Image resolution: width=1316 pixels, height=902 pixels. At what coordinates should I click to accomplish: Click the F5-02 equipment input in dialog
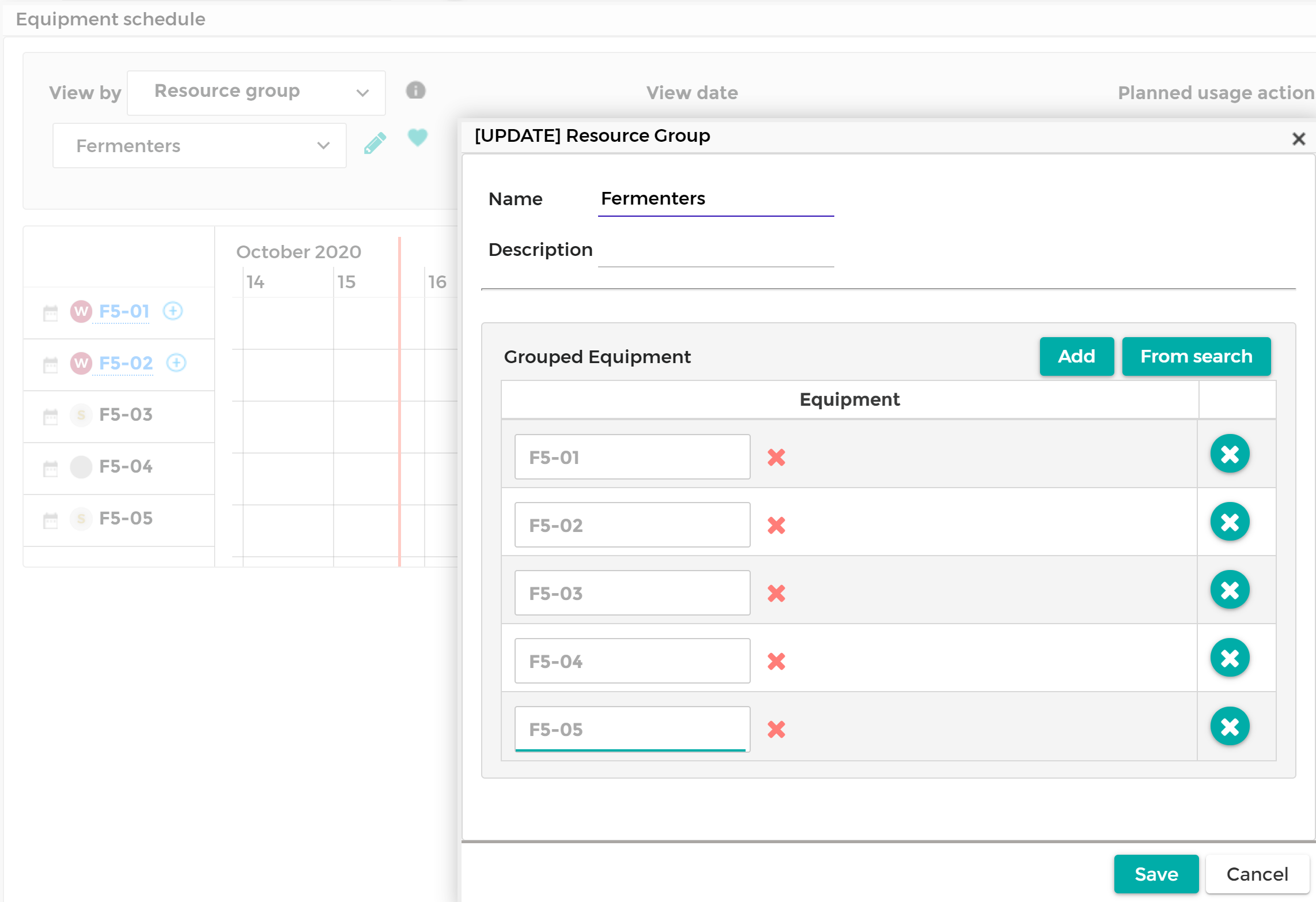632,524
